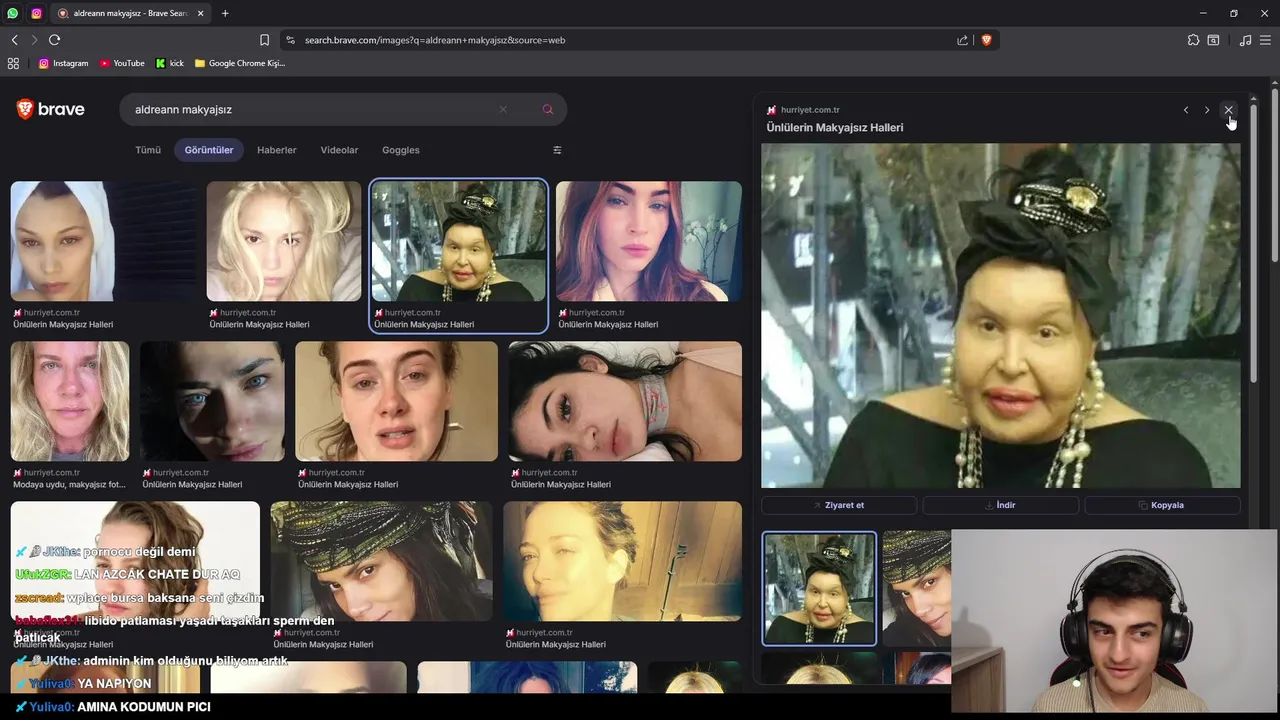Screen dimensions: 1280x720
Task: Close the image preview panel
Action: tap(1228, 110)
